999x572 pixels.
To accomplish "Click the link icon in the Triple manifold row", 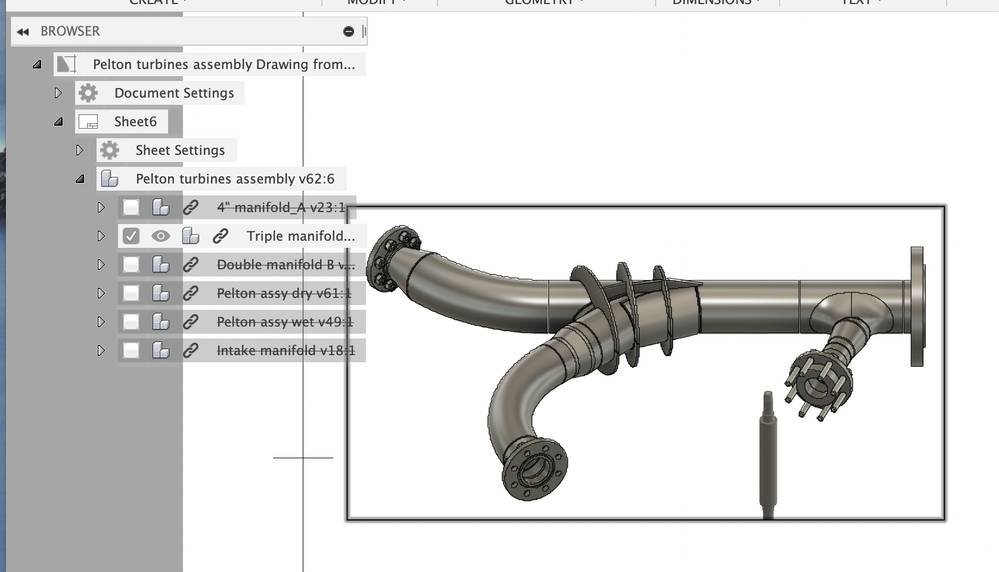I will pos(220,236).
